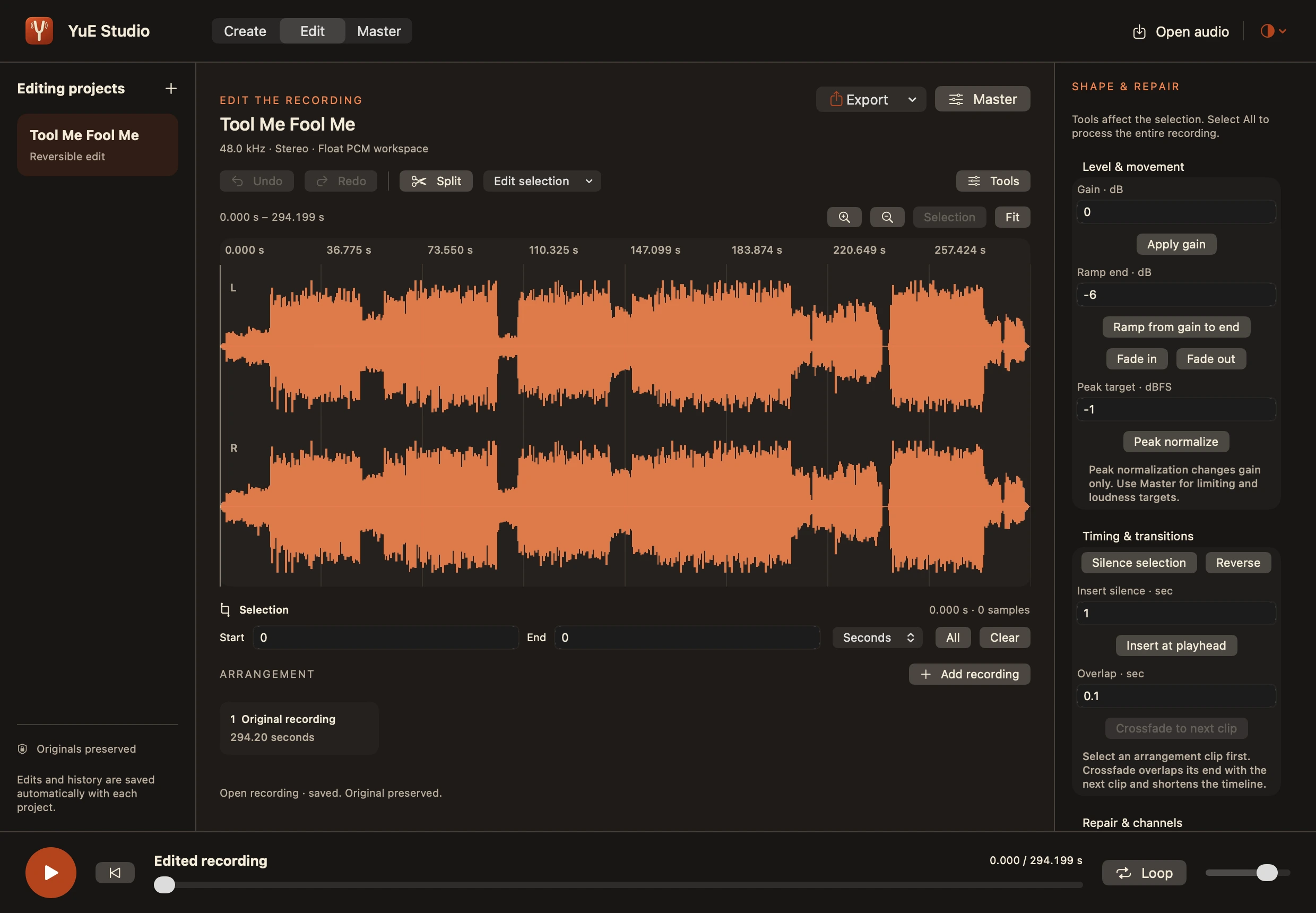Click the playback progress slider handle
Image resolution: width=1316 pixels, height=913 pixels.
(164, 885)
